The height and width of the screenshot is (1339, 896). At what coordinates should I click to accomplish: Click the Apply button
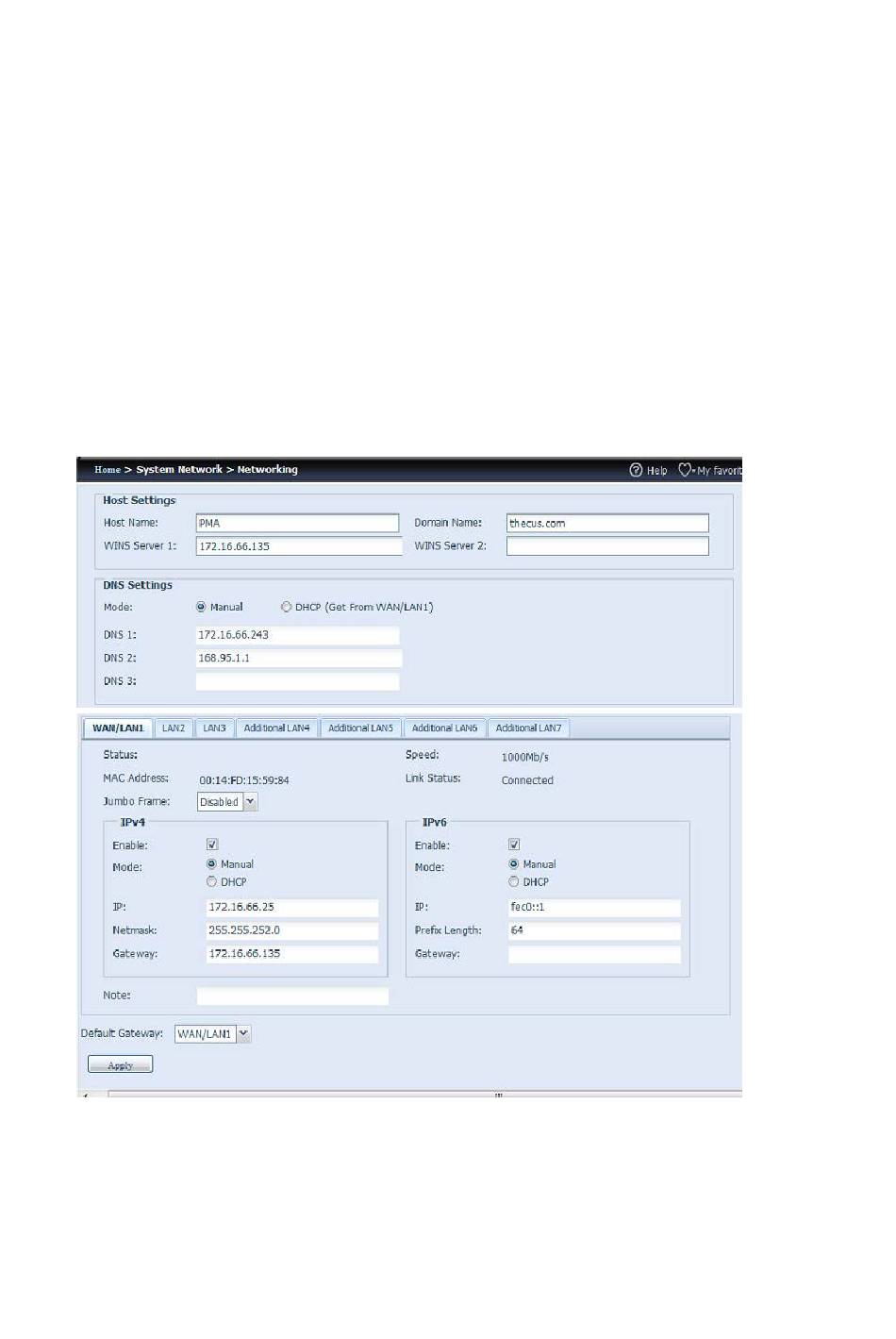[x=120, y=1064]
